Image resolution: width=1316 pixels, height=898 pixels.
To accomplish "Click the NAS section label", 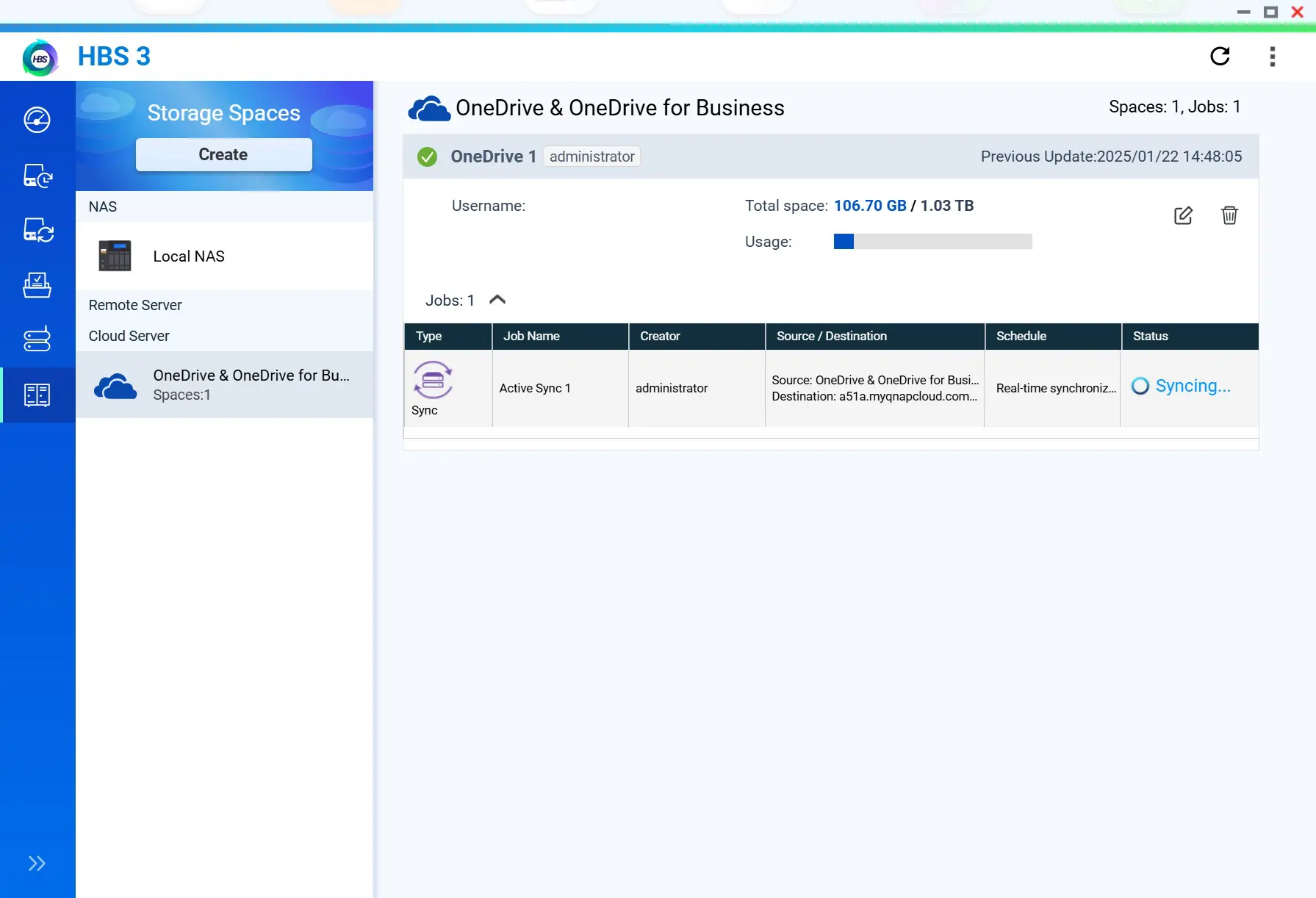I will pyautogui.click(x=103, y=206).
